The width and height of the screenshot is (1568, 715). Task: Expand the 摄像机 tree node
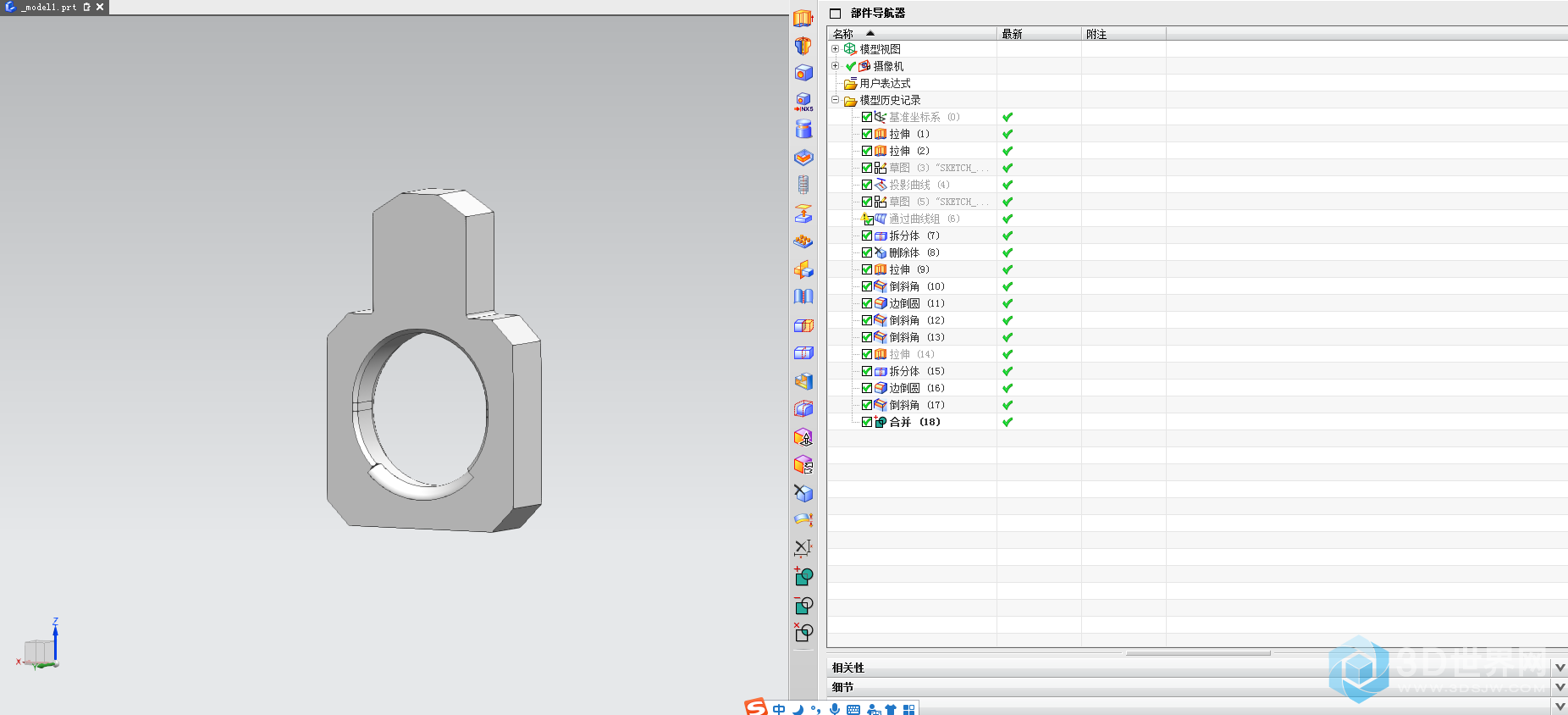[x=835, y=66]
